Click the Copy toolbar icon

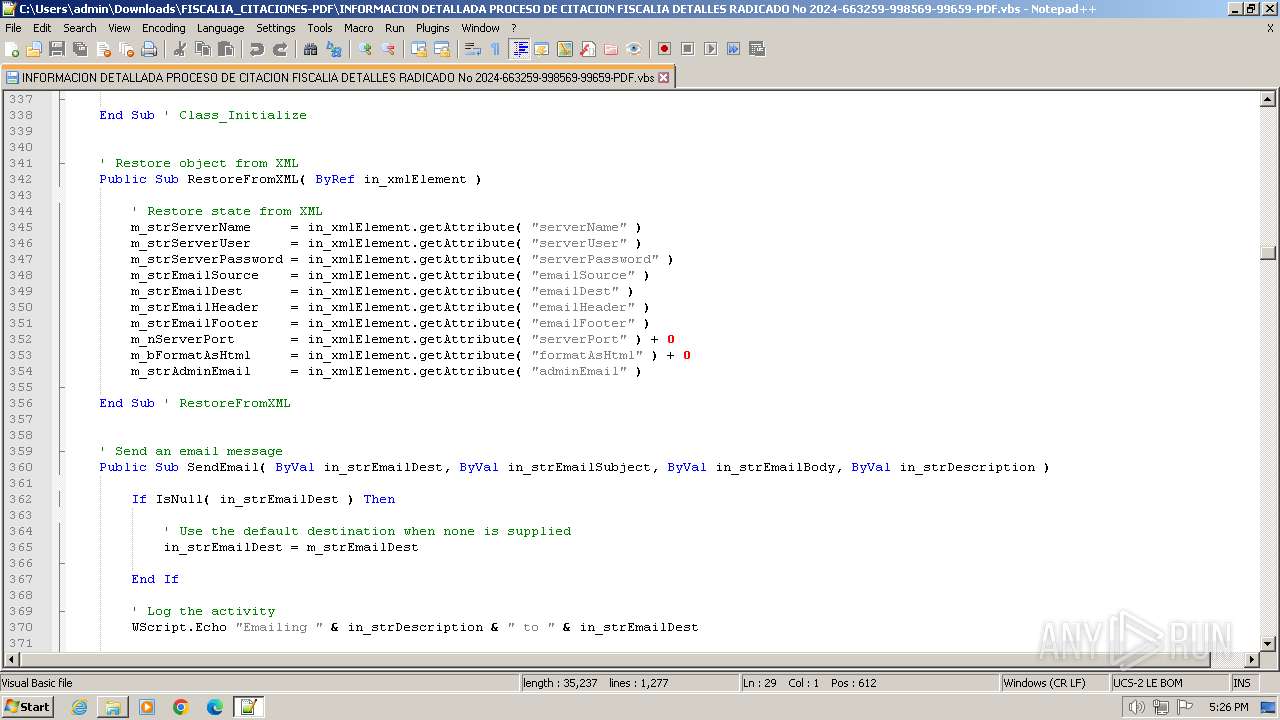point(203,49)
